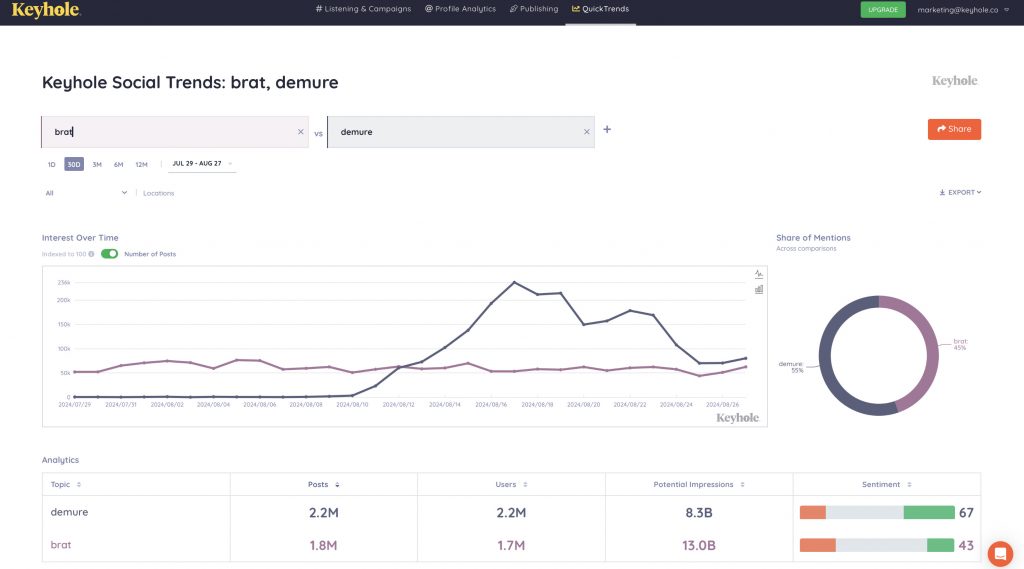The height and width of the screenshot is (569, 1024).
Task: Go to QuickTrends tab
Action: click(600, 9)
